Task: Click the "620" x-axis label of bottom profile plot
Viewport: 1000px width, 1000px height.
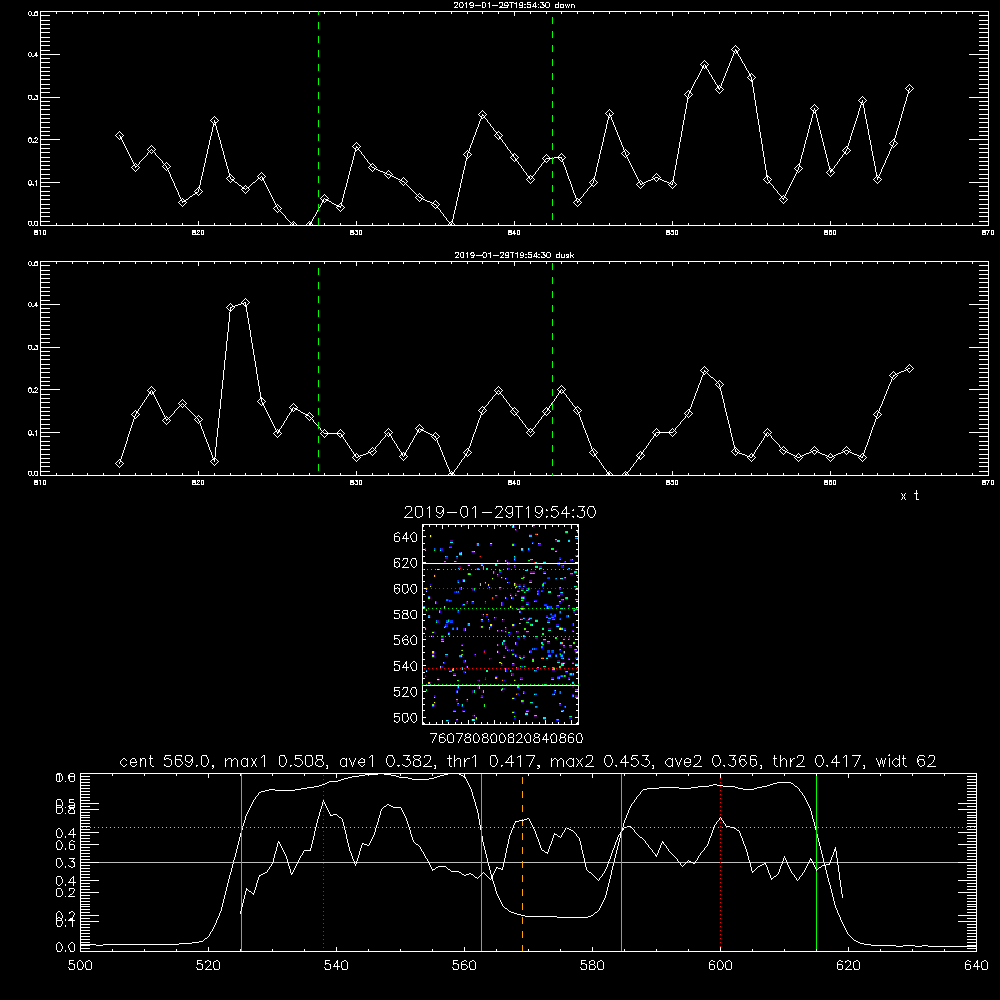Action: (848, 966)
